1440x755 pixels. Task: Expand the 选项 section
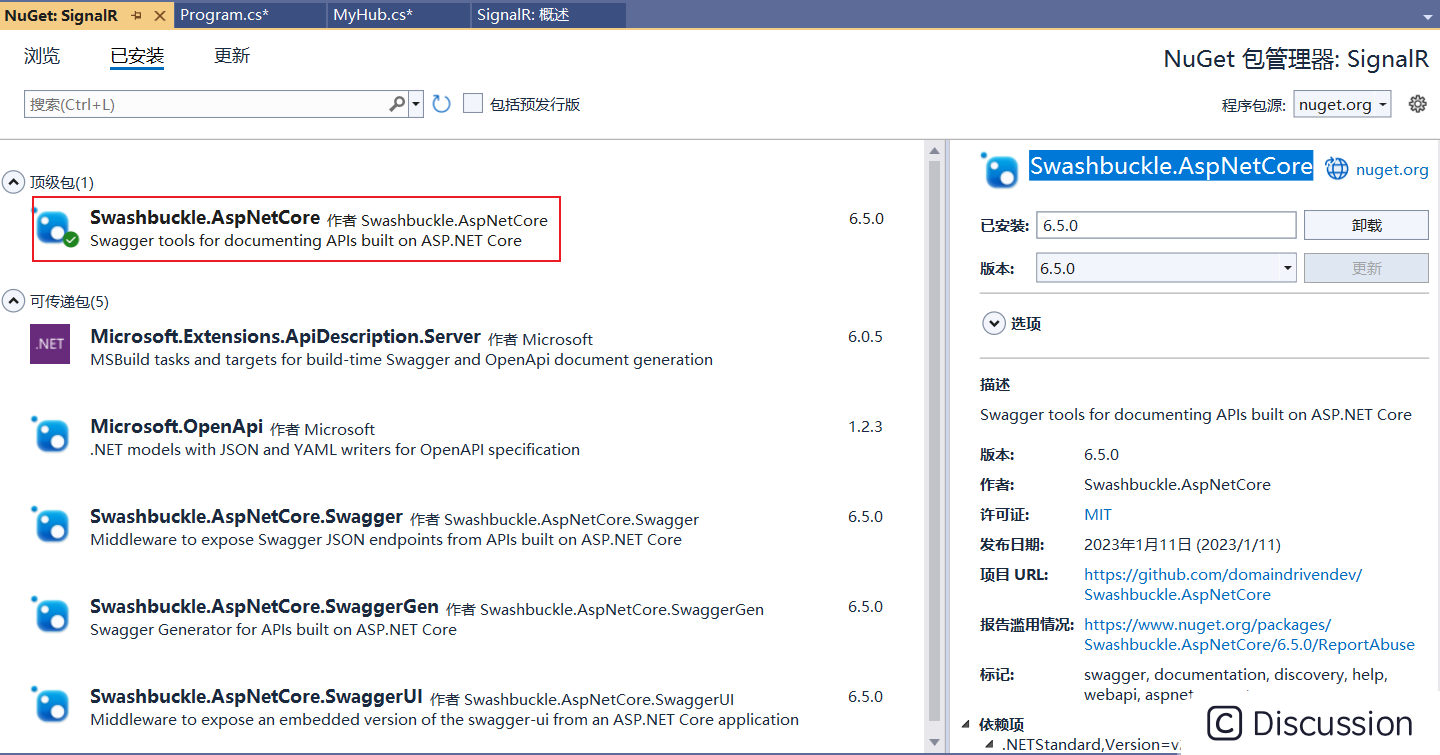994,323
